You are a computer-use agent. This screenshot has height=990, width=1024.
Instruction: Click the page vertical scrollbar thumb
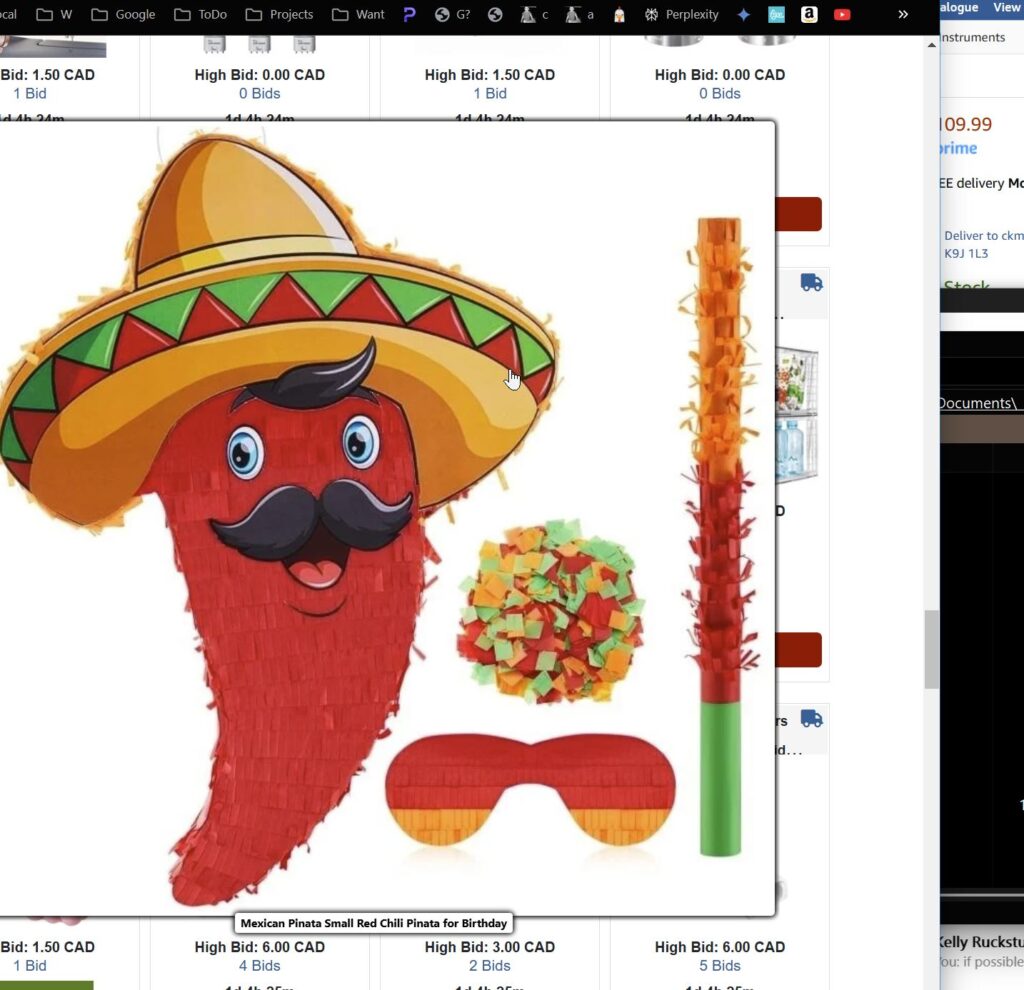click(931, 650)
